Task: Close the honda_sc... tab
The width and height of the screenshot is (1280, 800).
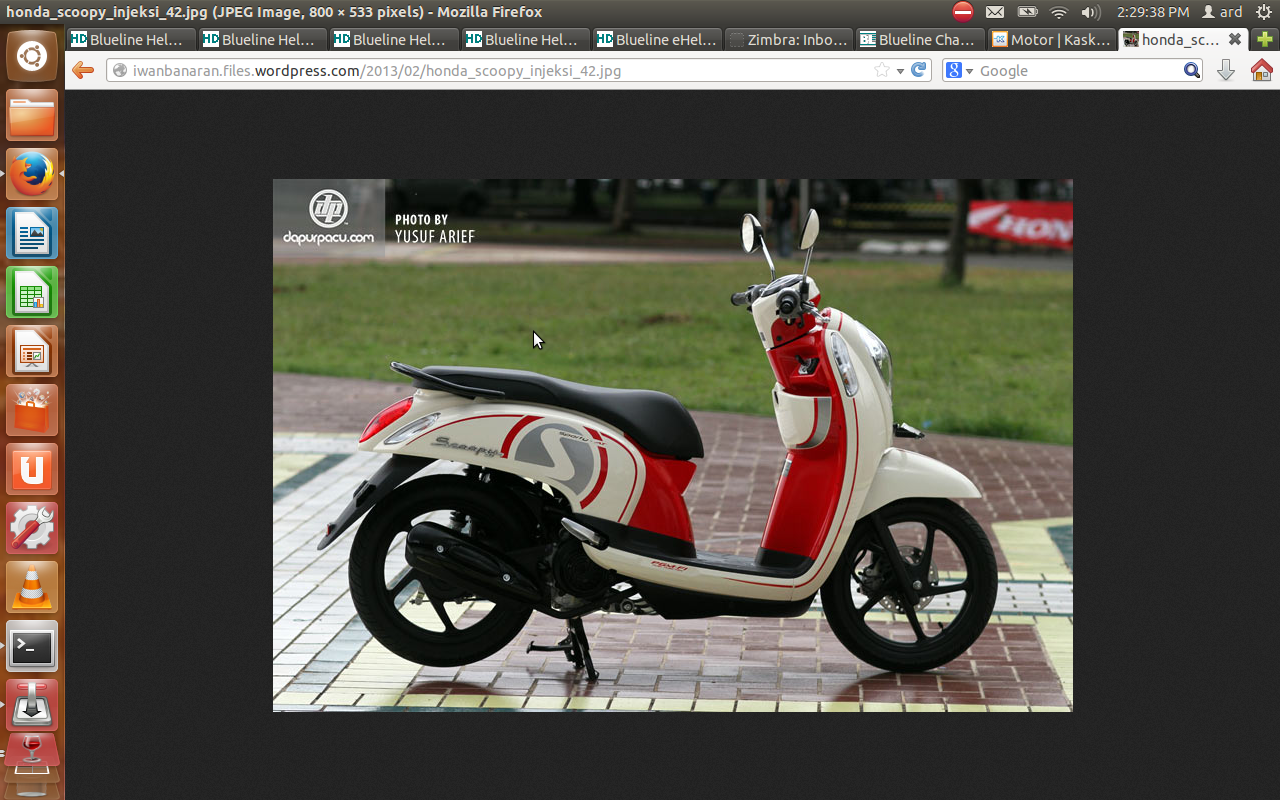Action: (x=1235, y=39)
